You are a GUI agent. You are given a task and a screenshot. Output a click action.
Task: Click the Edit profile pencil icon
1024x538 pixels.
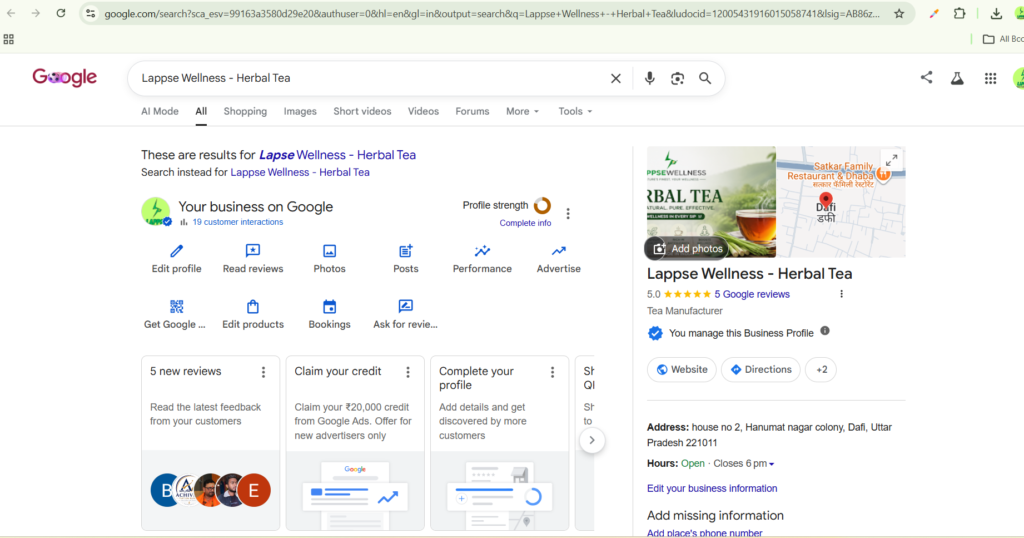pyautogui.click(x=176, y=251)
